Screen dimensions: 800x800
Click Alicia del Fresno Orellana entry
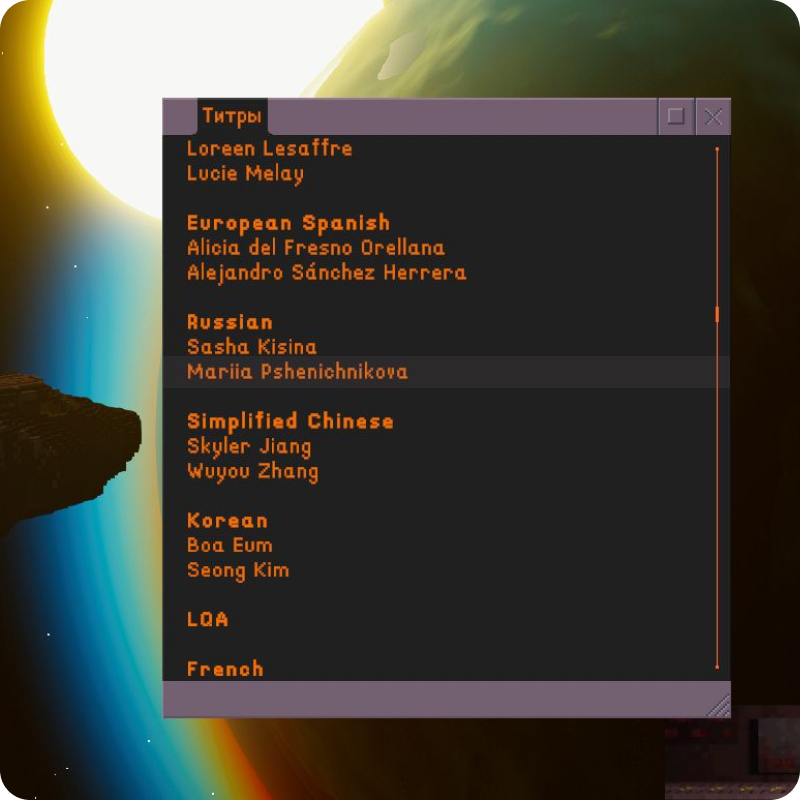tap(316, 248)
